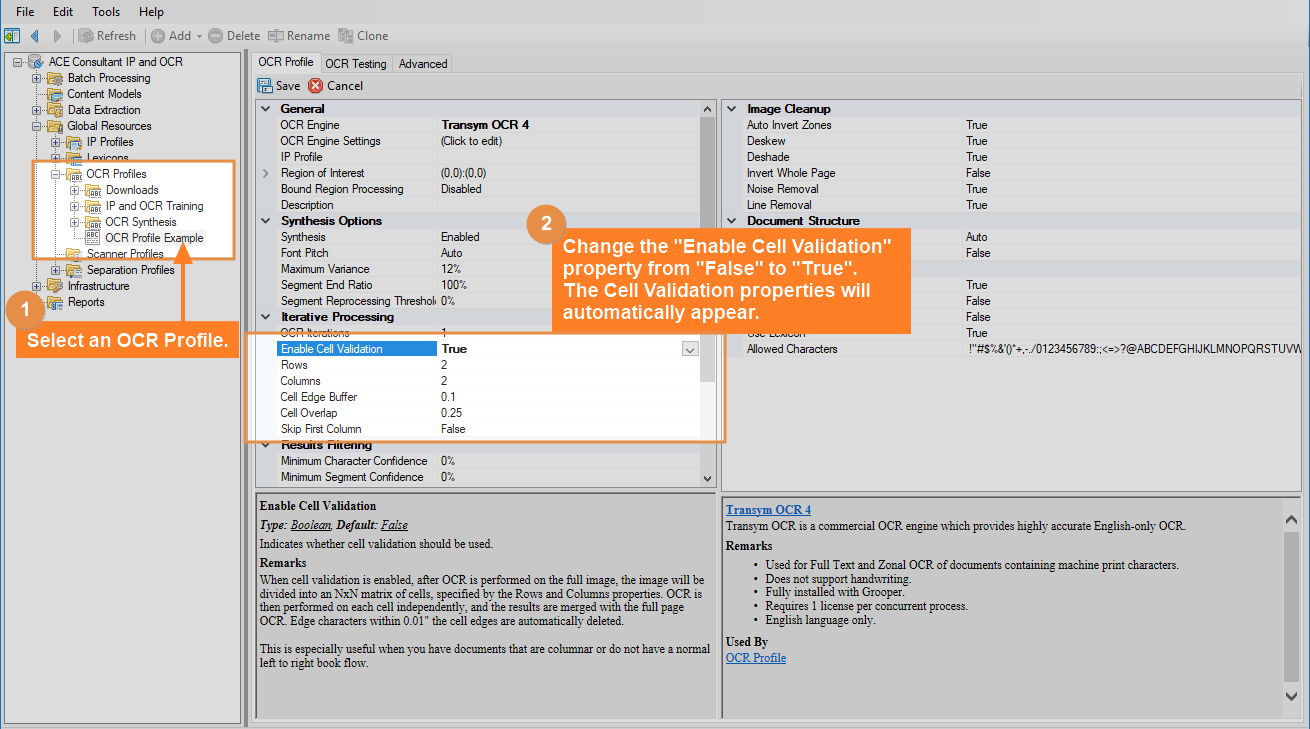This screenshot has height=729, width=1310.
Task: Click the Transsym OCR 4 heading link
Action: pyautogui.click(x=768, y=510)
